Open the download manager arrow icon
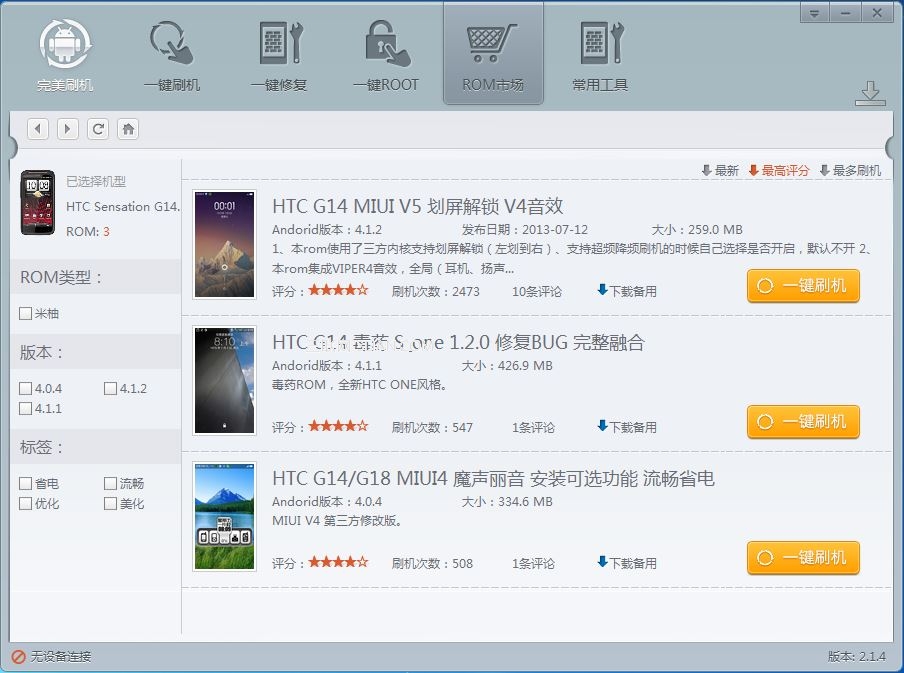The image size is (904, 673). 870,93
